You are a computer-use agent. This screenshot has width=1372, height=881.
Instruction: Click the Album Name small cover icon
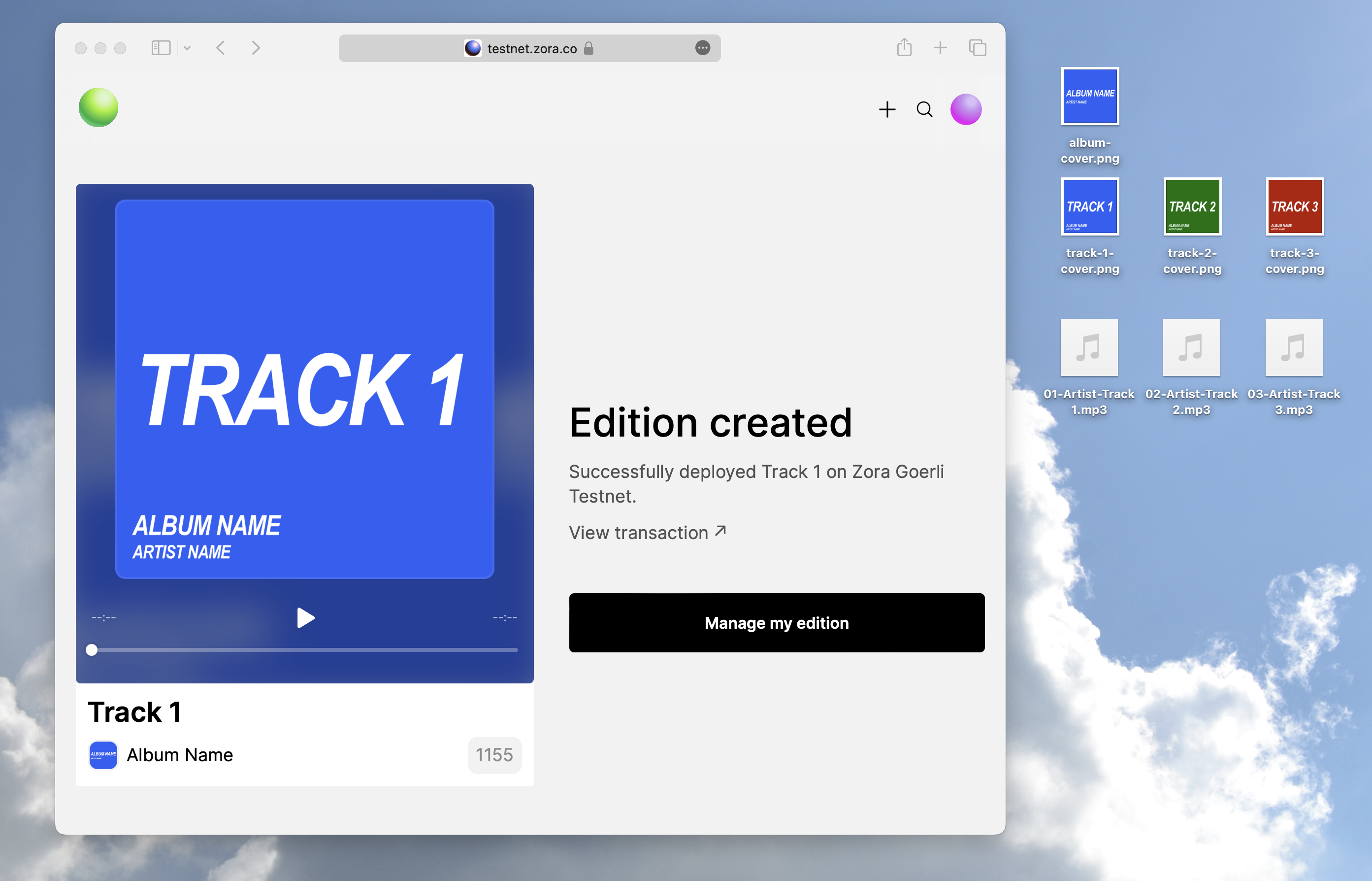103,754
